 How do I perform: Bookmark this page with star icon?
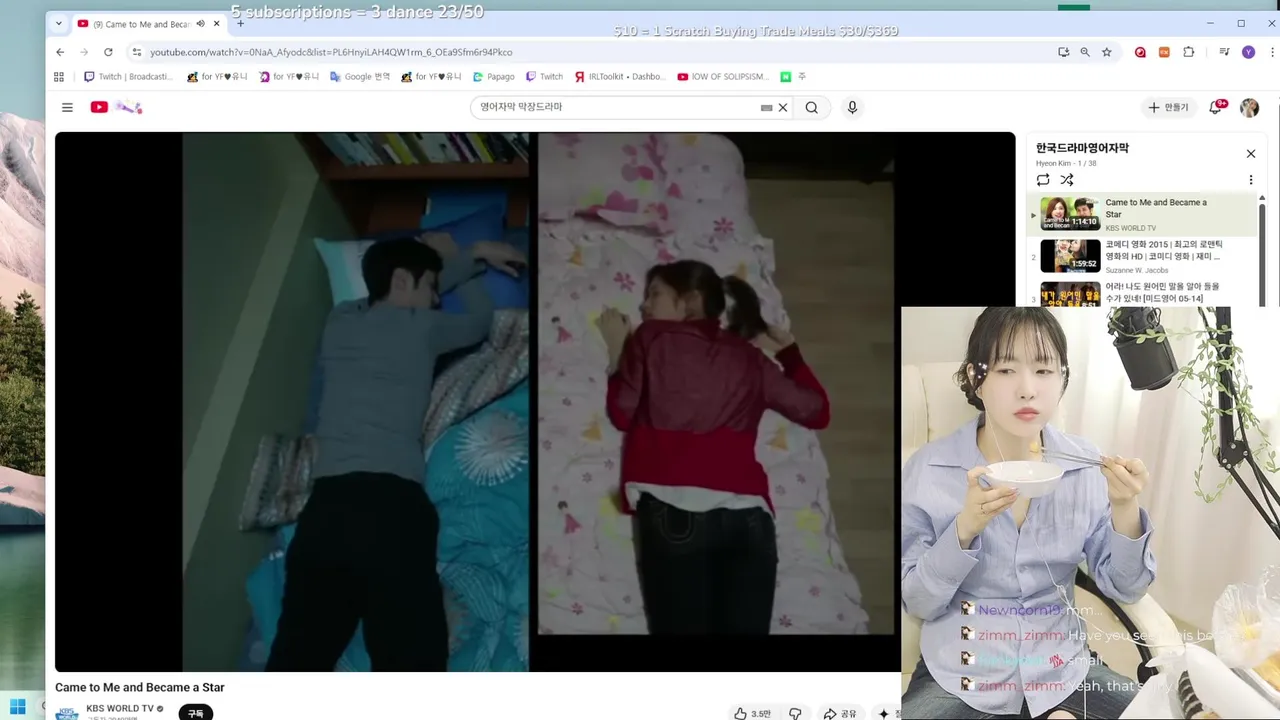[1107, 52]
